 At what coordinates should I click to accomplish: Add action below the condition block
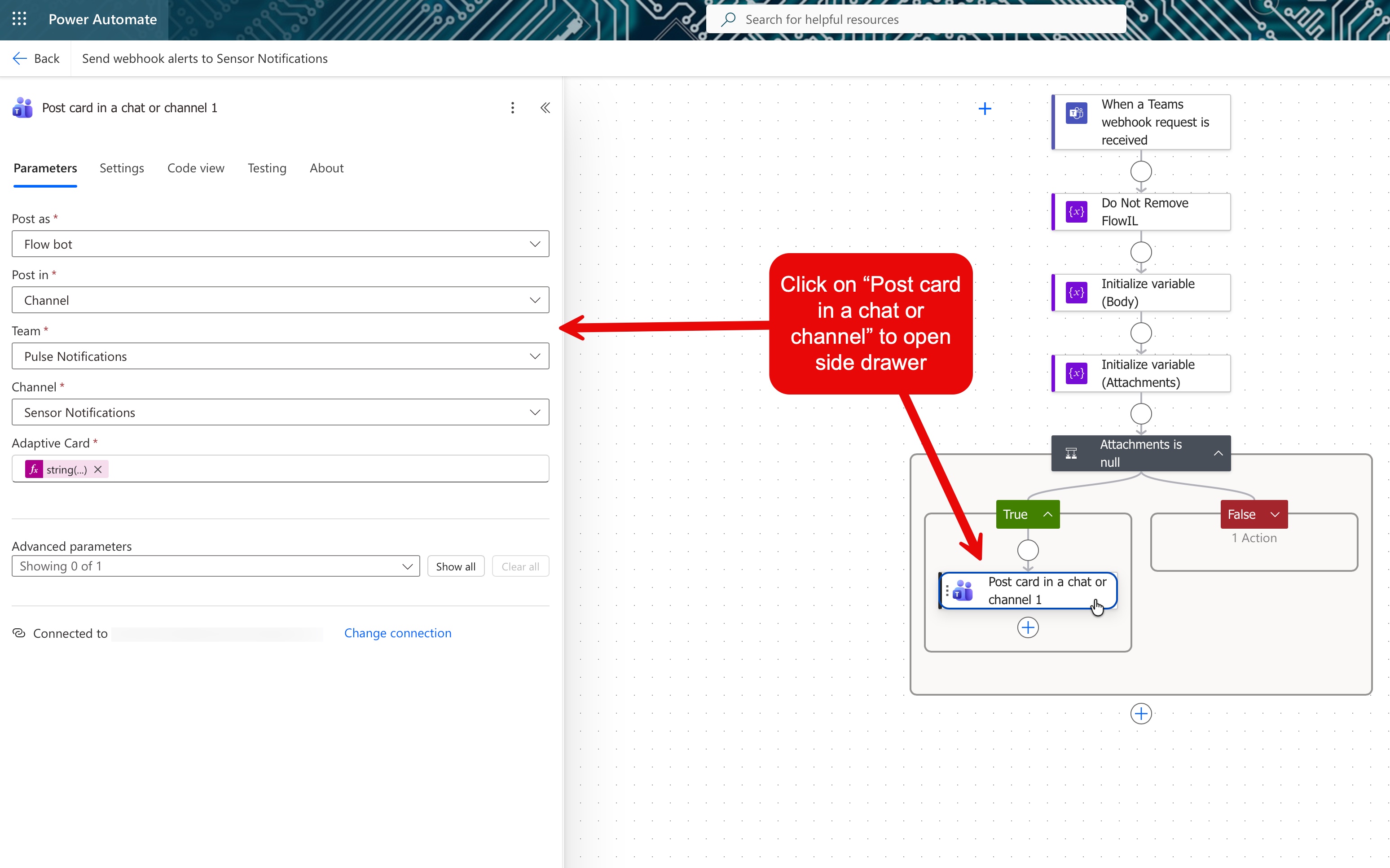click(x=1141, y=714)
